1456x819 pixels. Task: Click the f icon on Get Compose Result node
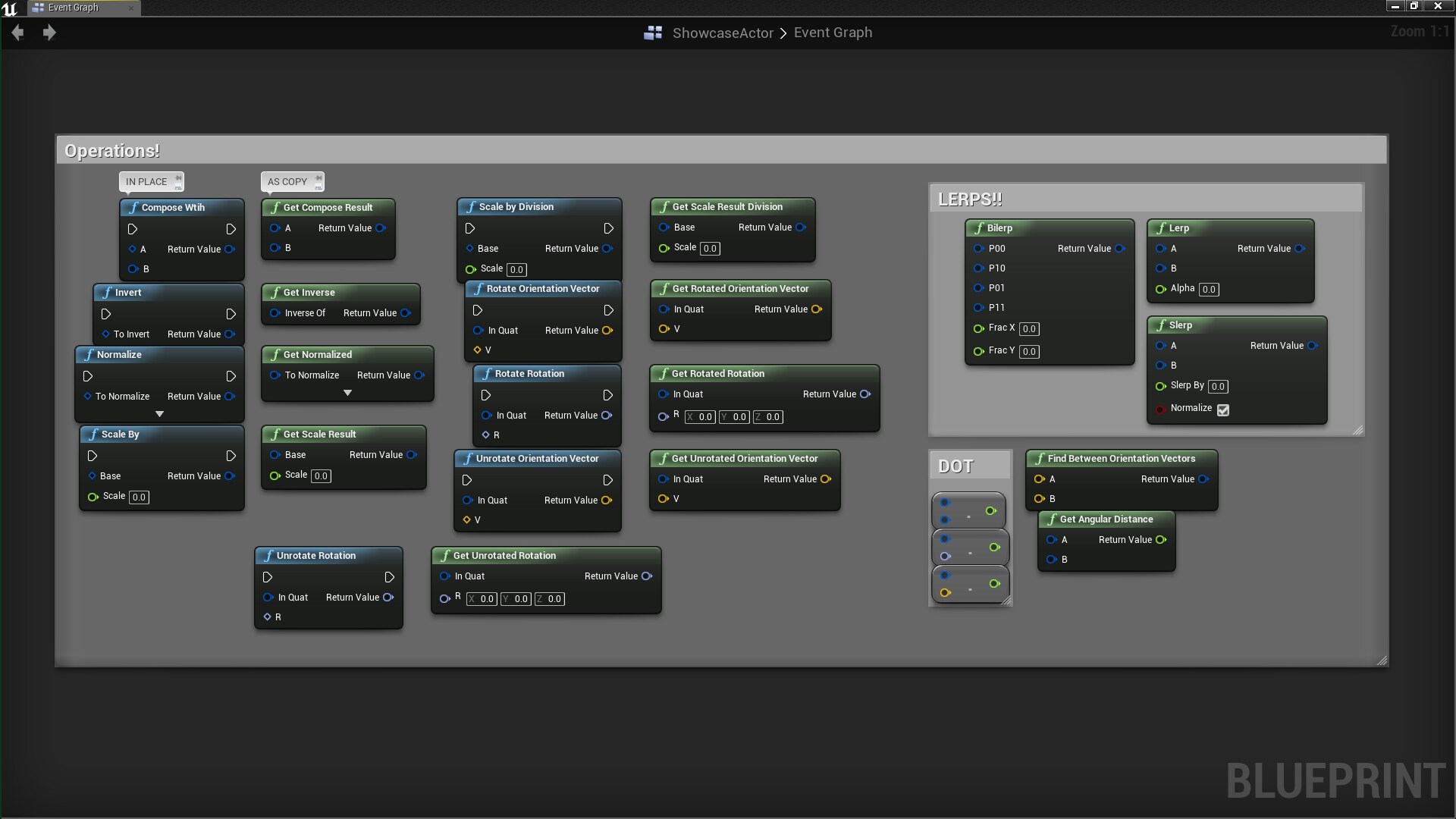[x=275, y=206]
